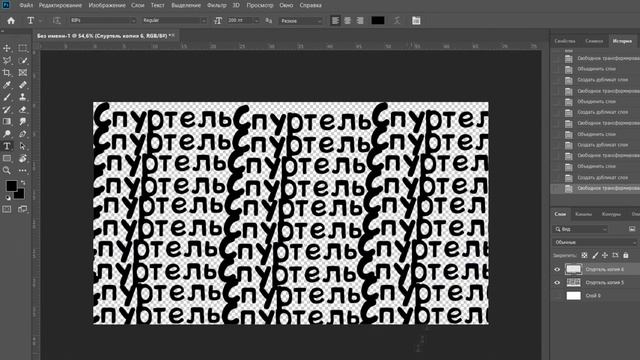Toggle lock image pixels brush icon

(595, 256)
